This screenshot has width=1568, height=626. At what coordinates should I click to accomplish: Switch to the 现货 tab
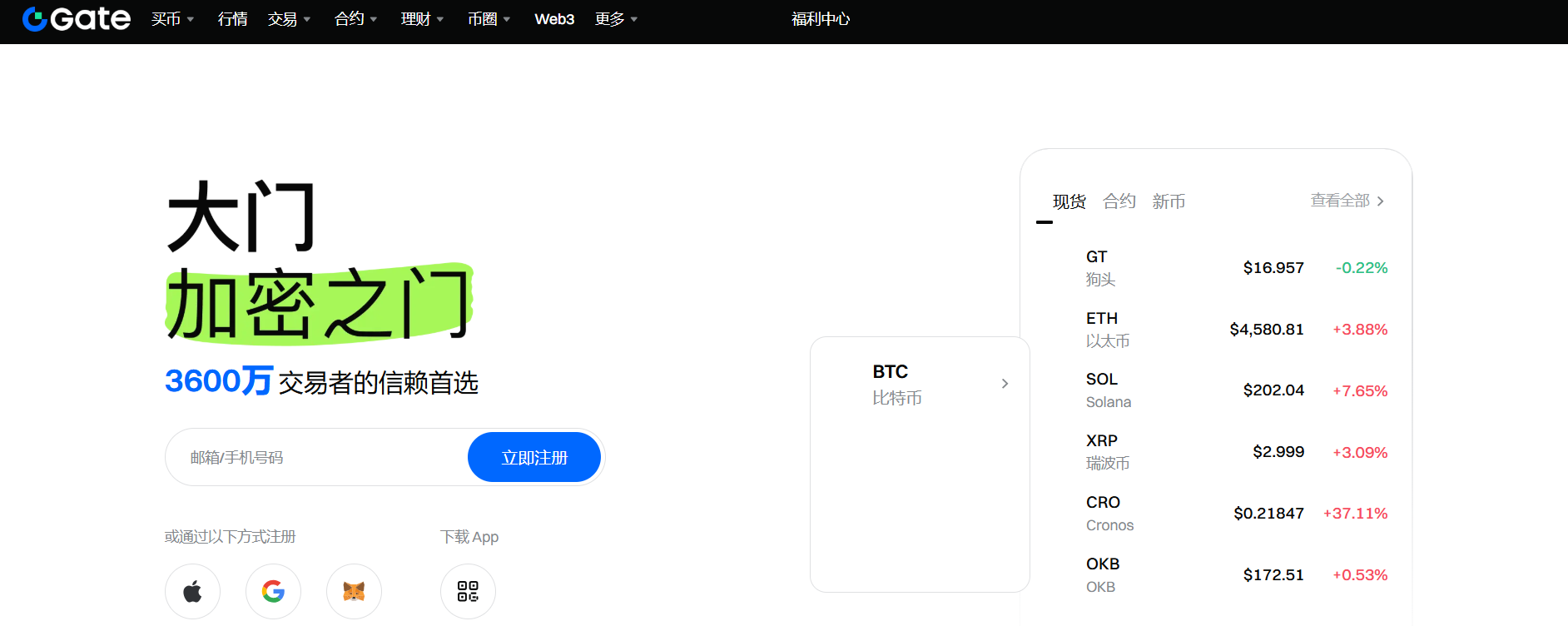(1069, 201)
